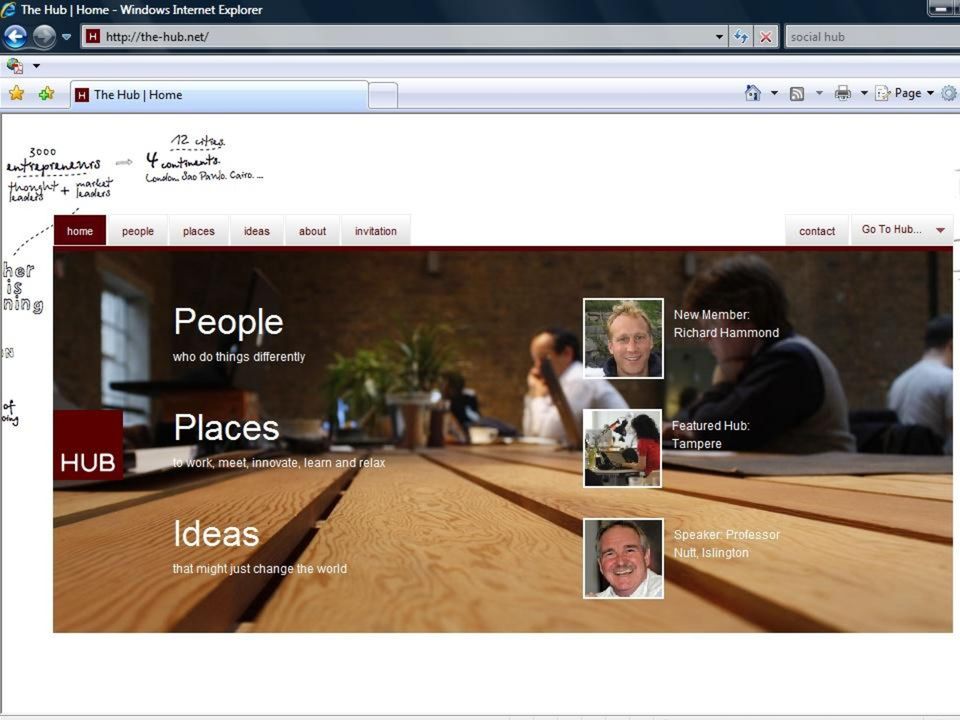Viewport: 960px width, 720px height.
Task: Expand the feeds dropdown arrow
Action: 819,93
